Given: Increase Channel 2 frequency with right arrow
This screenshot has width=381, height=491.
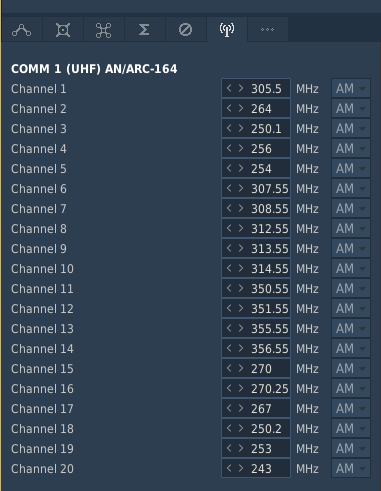Looking at the screenshot, I should click(x=241, y=108).
